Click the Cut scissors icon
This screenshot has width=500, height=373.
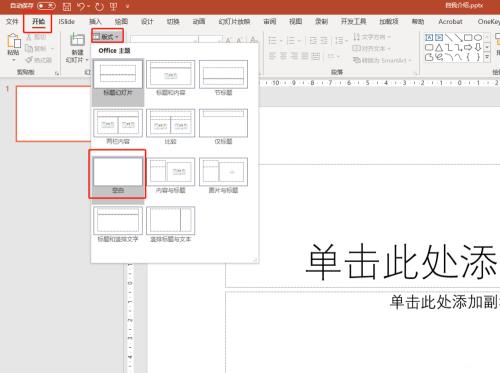29,37
